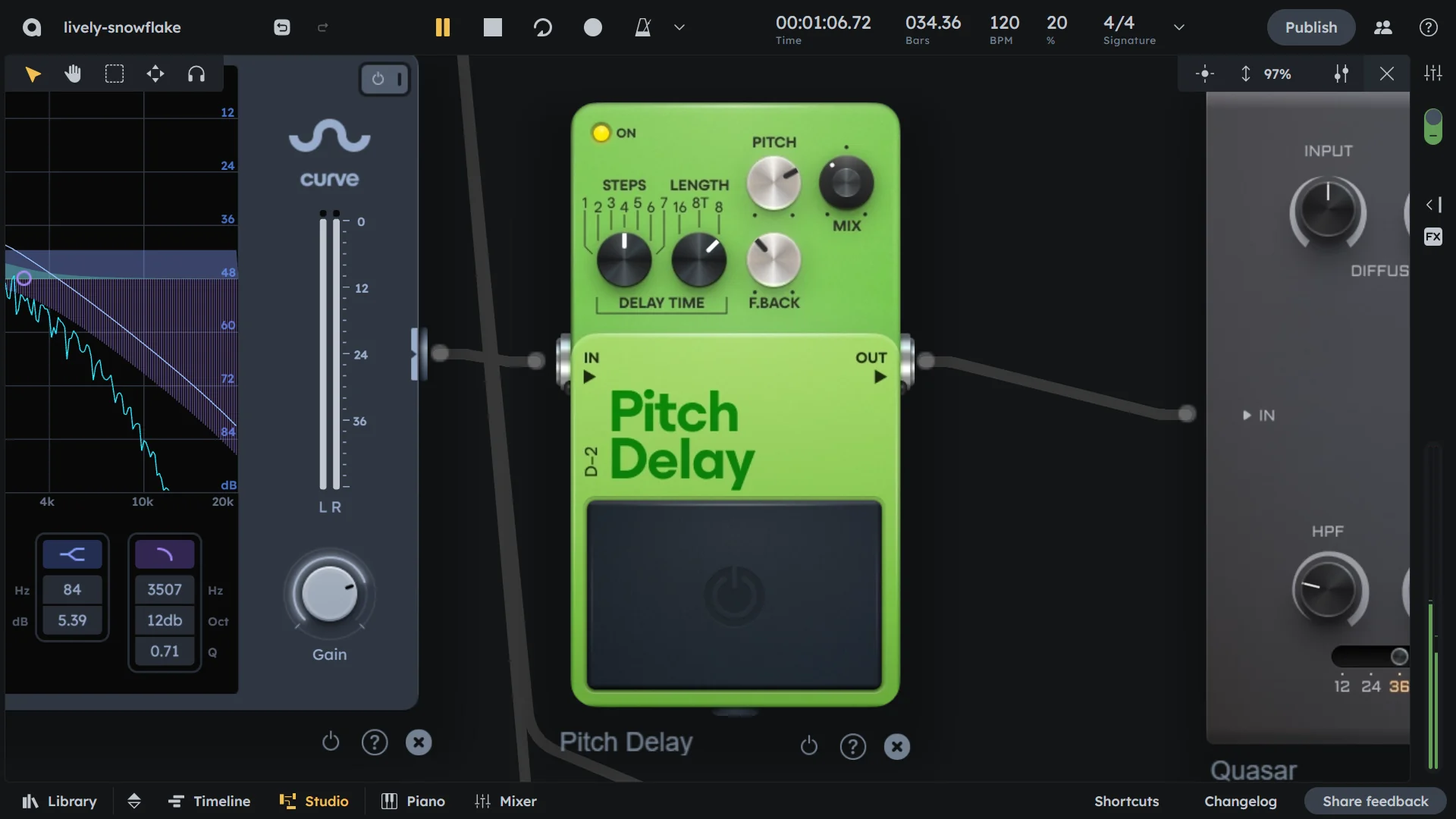
Task: Click the headphones audition tool
Action: pyautogui.click(x=196, y=74)
